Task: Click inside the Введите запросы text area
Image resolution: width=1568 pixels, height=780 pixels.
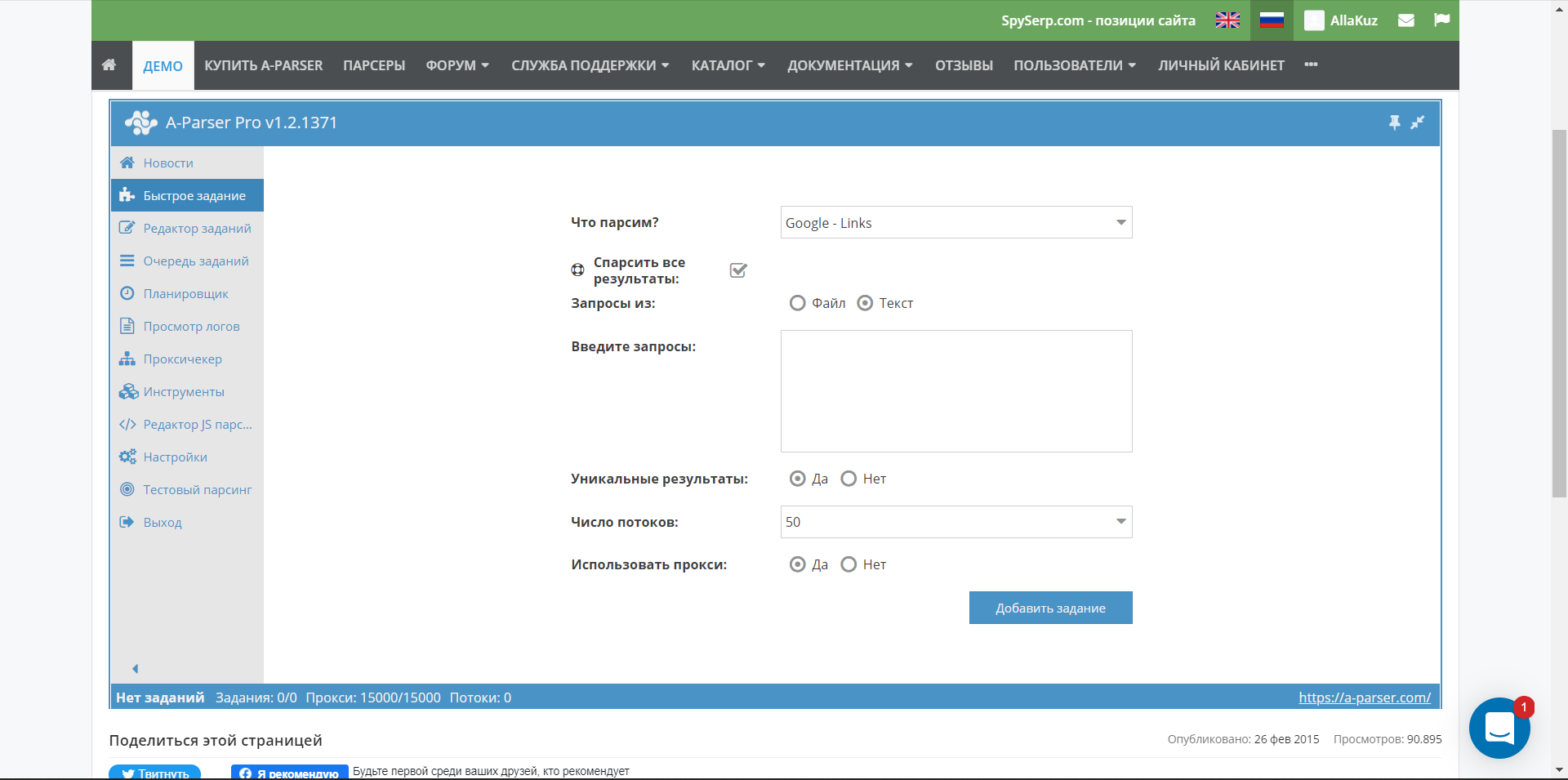Action: 956,391
